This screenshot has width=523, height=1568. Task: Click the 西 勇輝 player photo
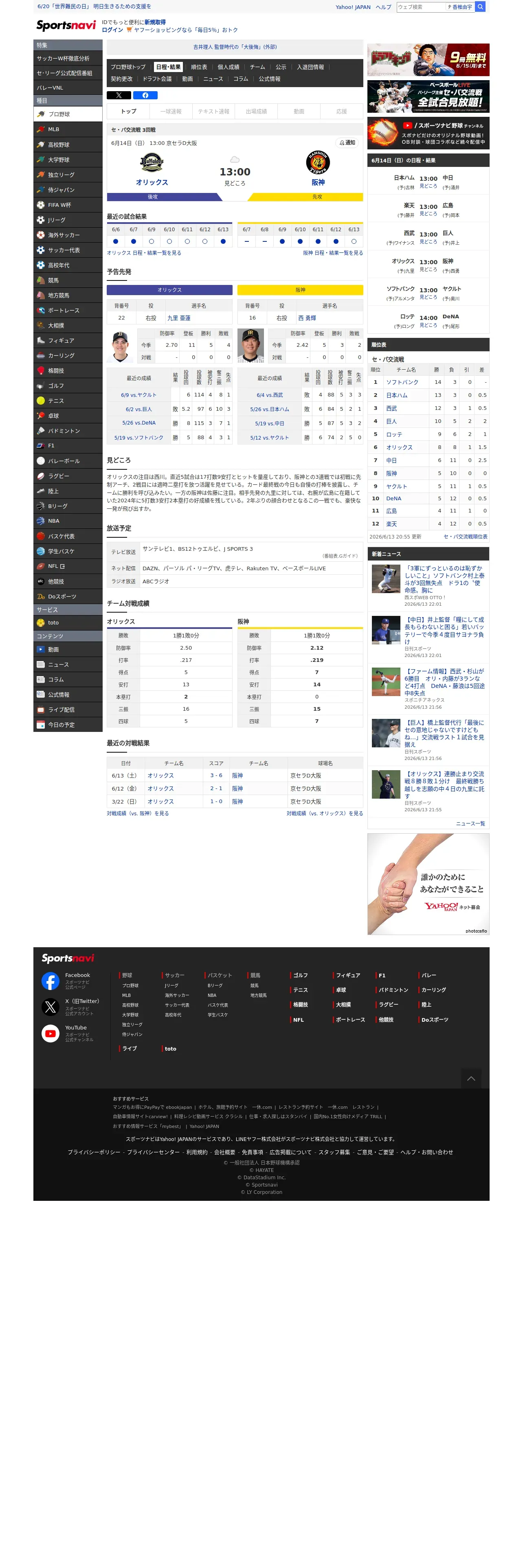coord(251,346)
